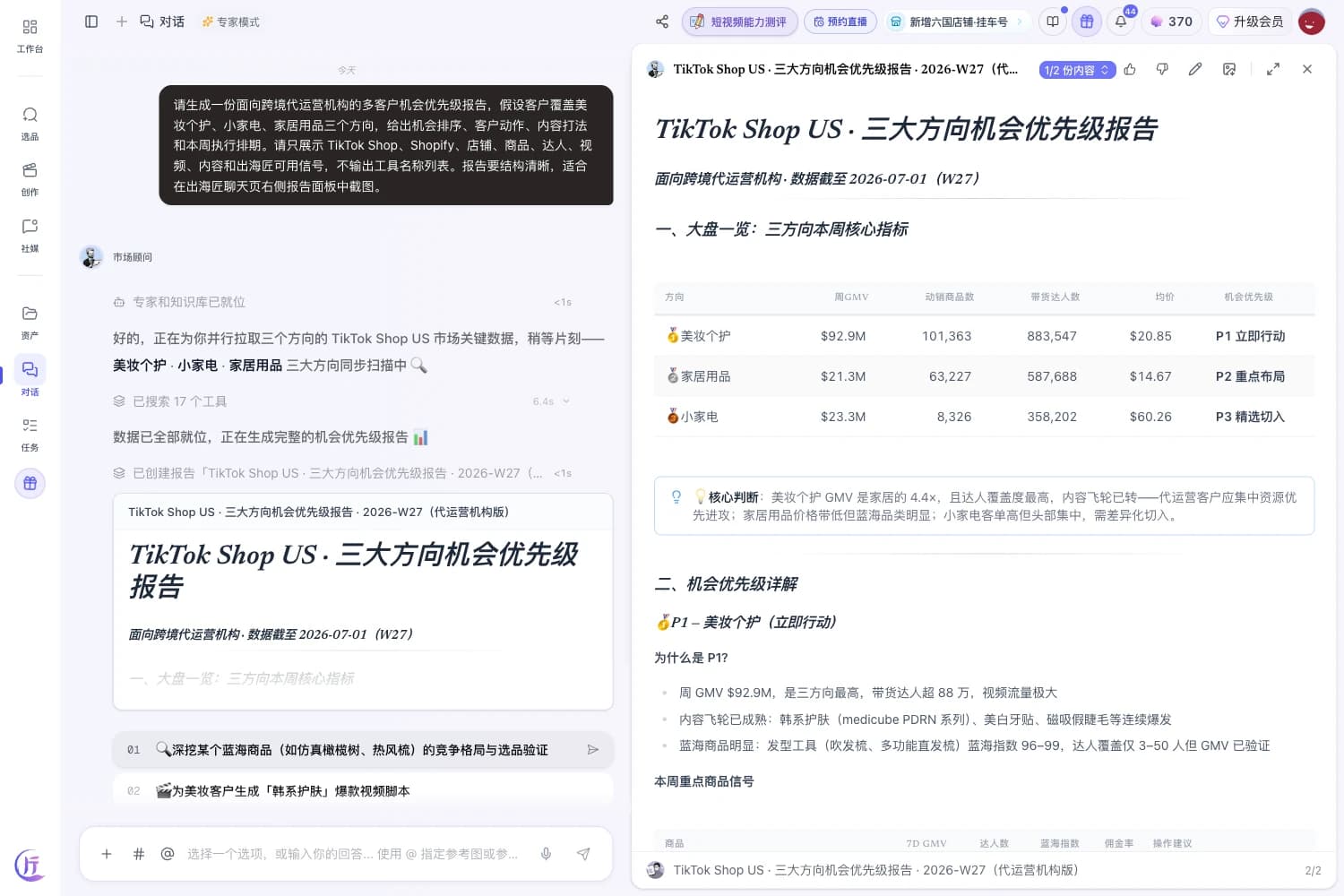The height and width of the screenshot is (896, 1344).
Task: Click the 2/2 page indicator
Action: point(1313,870)
